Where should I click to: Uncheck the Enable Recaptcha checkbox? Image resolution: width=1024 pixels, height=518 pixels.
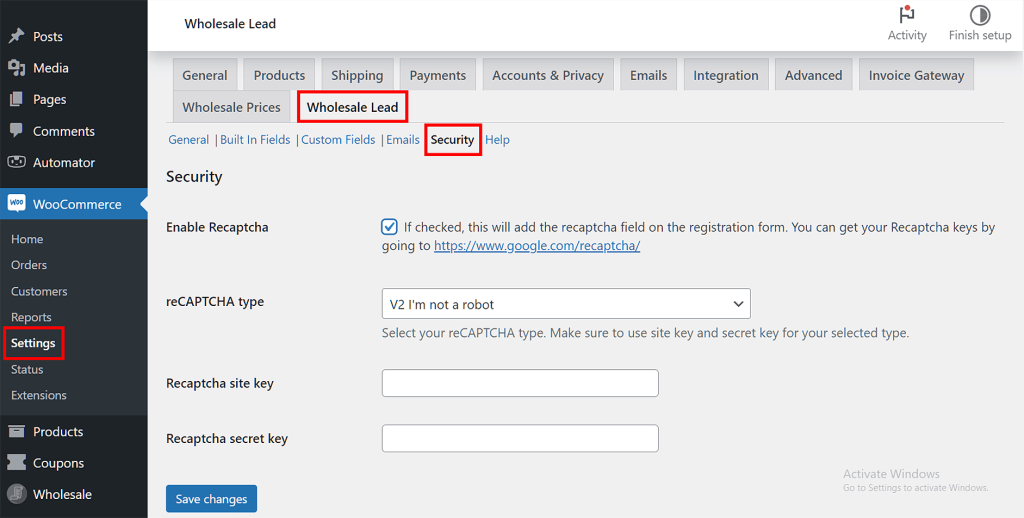390,227
